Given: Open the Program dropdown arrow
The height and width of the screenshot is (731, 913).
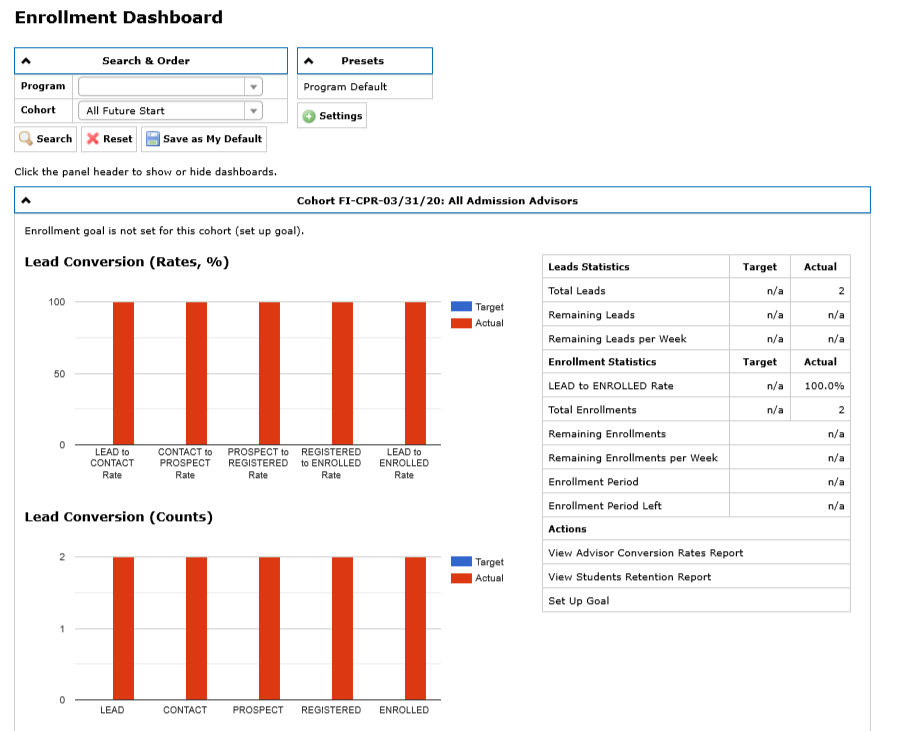Looking at the screenshot, I should (253, 87).
